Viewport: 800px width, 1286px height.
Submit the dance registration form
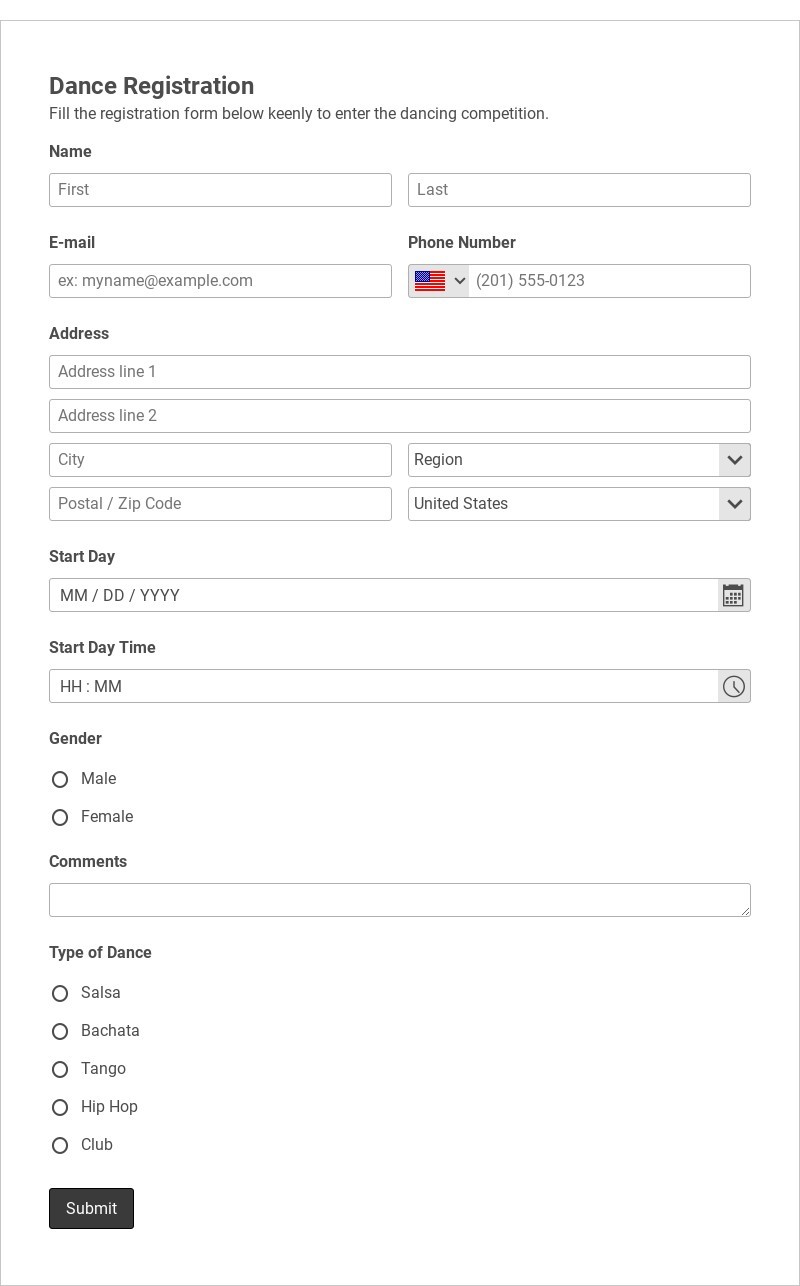(91, 1208)
